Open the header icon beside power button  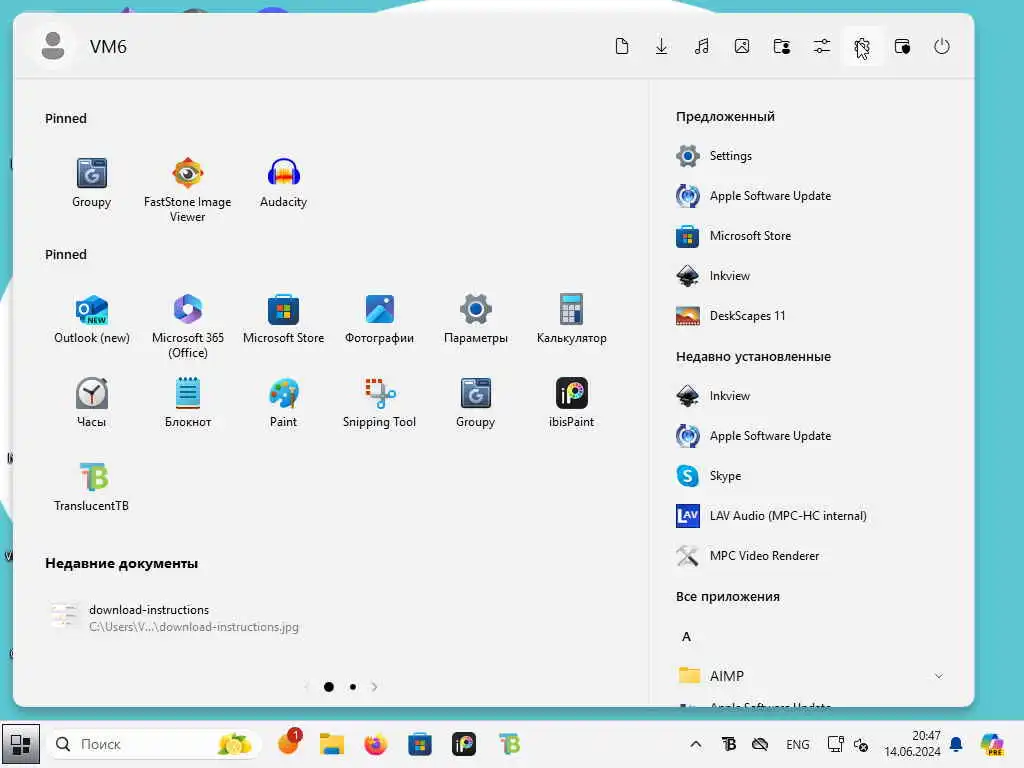(902, 46)
